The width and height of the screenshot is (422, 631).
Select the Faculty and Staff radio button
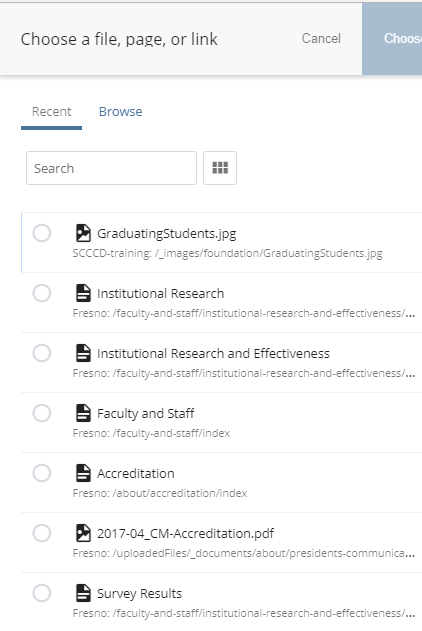pos(42,413)
